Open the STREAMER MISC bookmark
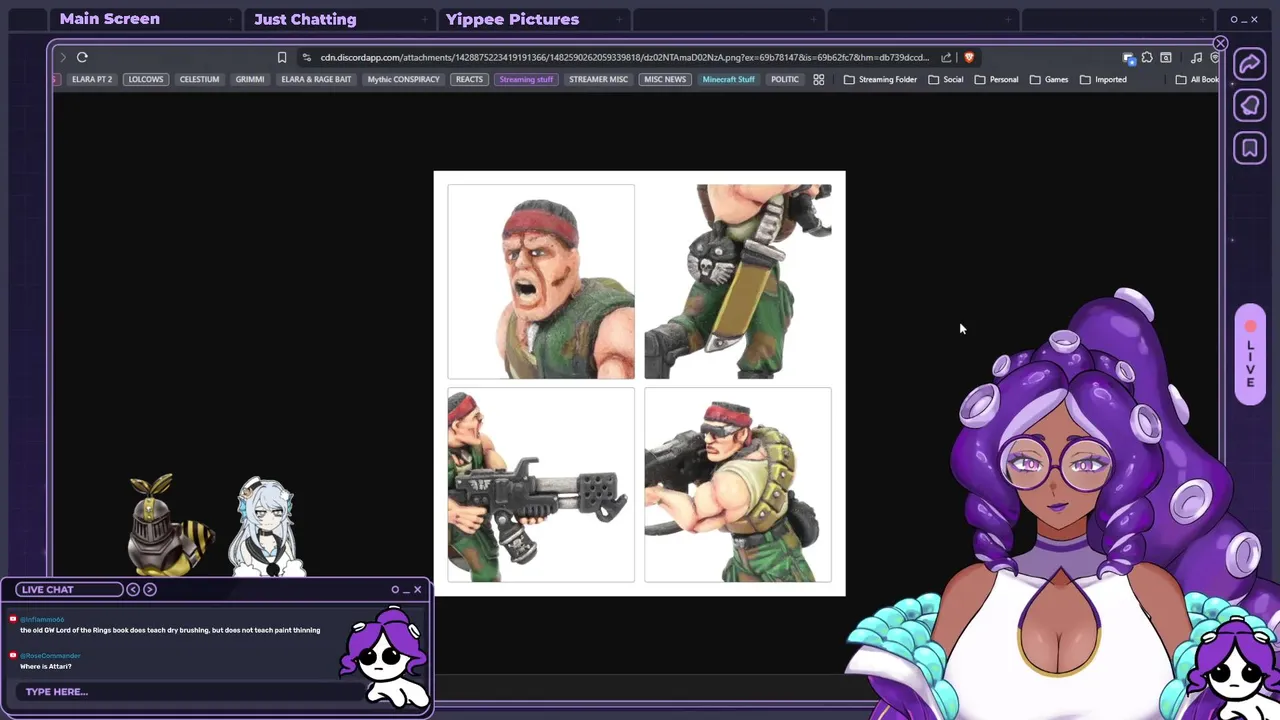Viewport: 1280px width, 720px height. [x=598, y=79]
